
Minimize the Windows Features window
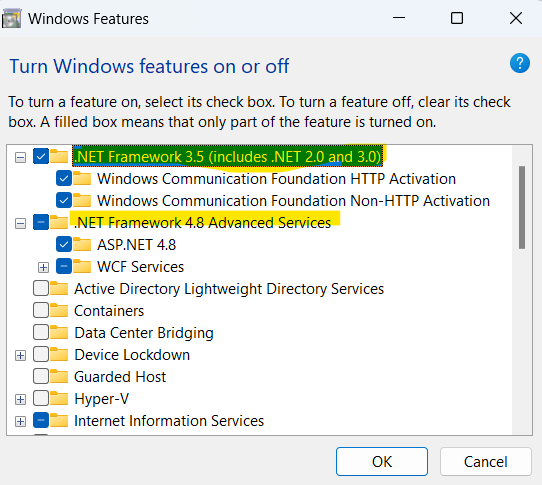tap(399, 18)
